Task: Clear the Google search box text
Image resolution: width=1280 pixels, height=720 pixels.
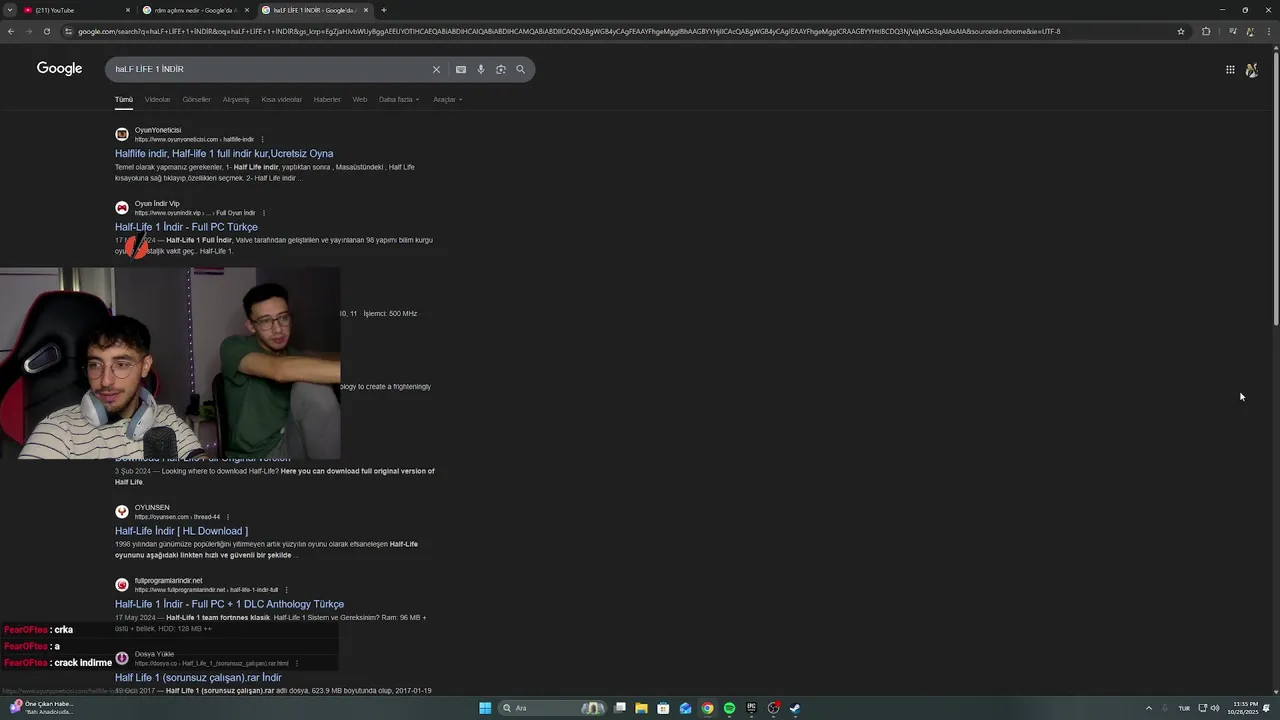Action: (x=436, y=69)
